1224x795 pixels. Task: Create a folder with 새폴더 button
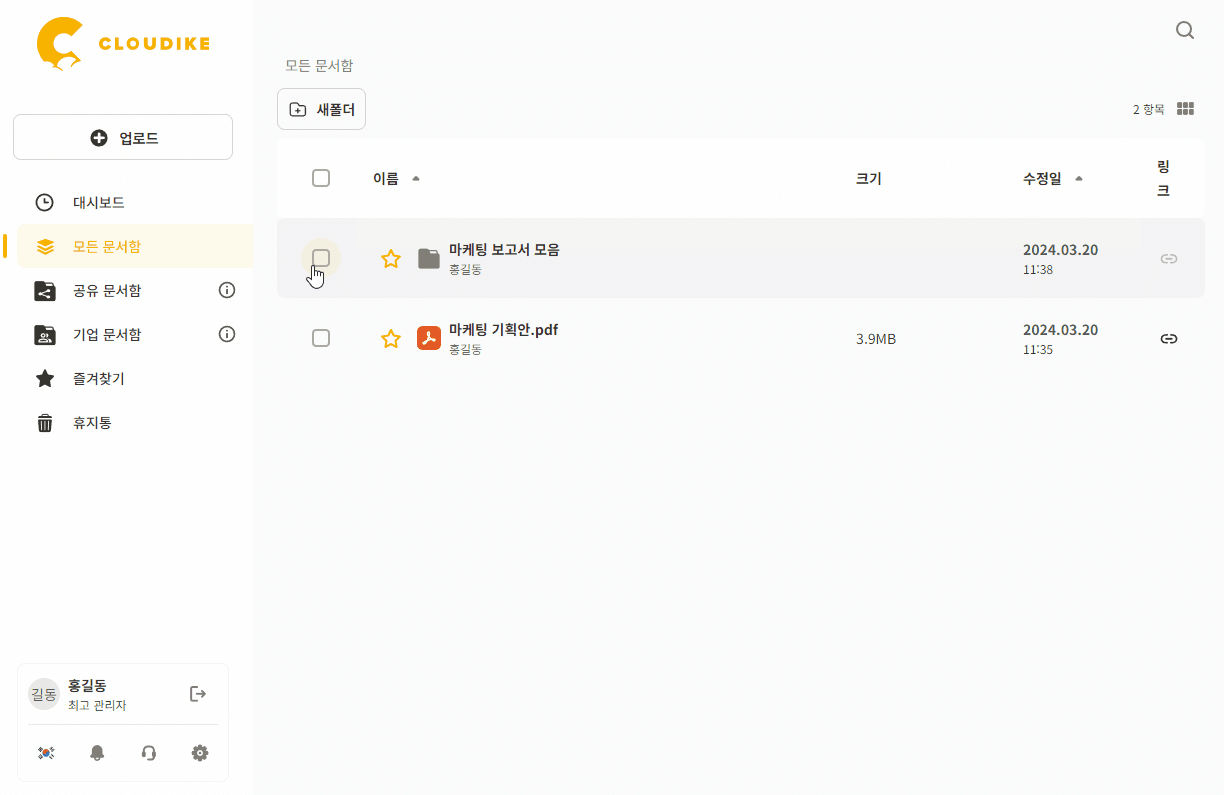[321, 110]
